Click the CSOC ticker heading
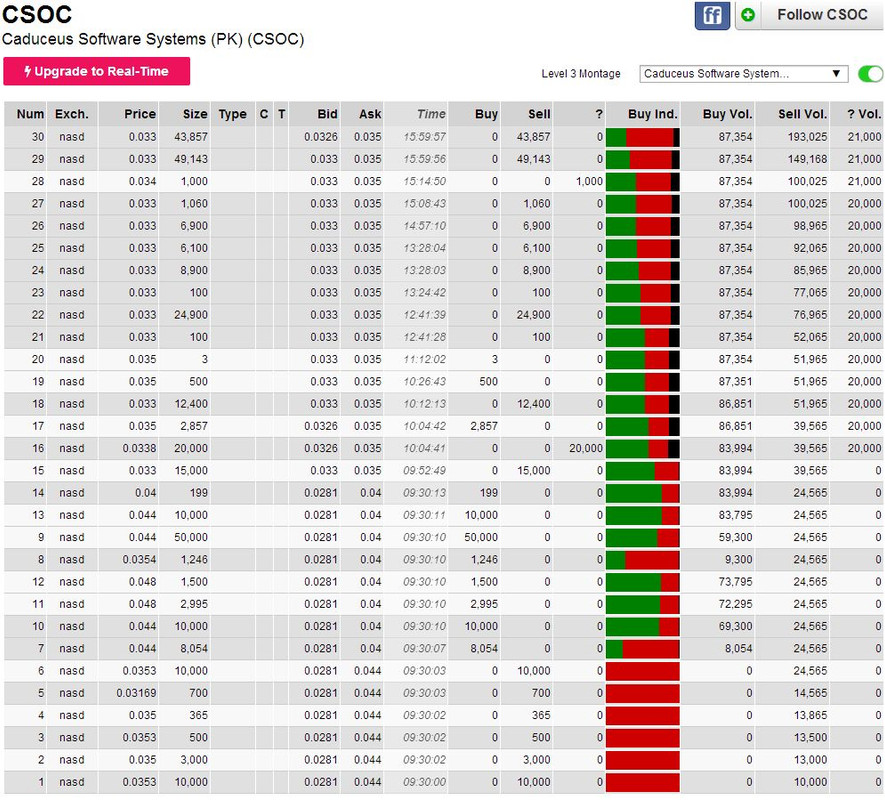Image resolution: width=885 pixels, height=800 pixels. 37,15
